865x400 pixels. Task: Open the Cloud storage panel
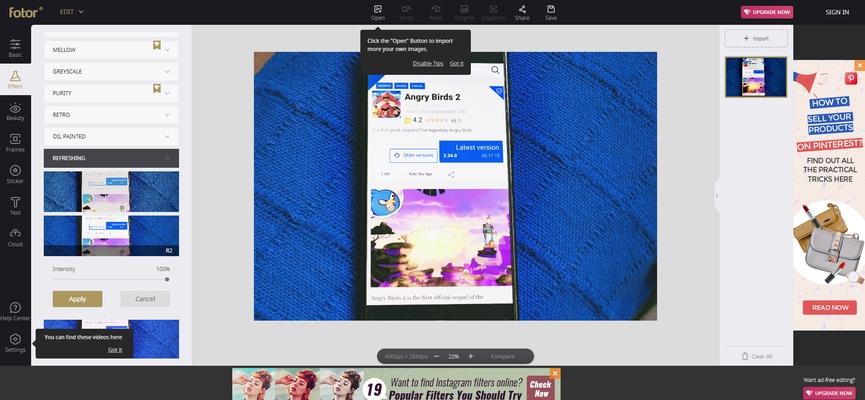point(15,237)
